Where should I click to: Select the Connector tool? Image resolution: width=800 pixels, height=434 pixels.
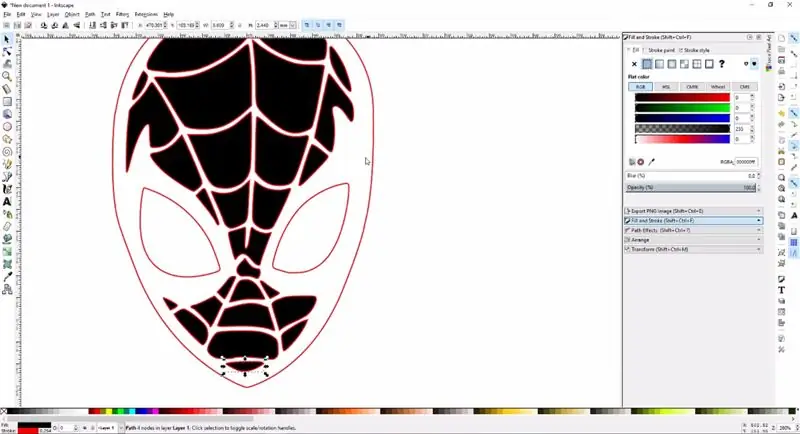(7, 289)
